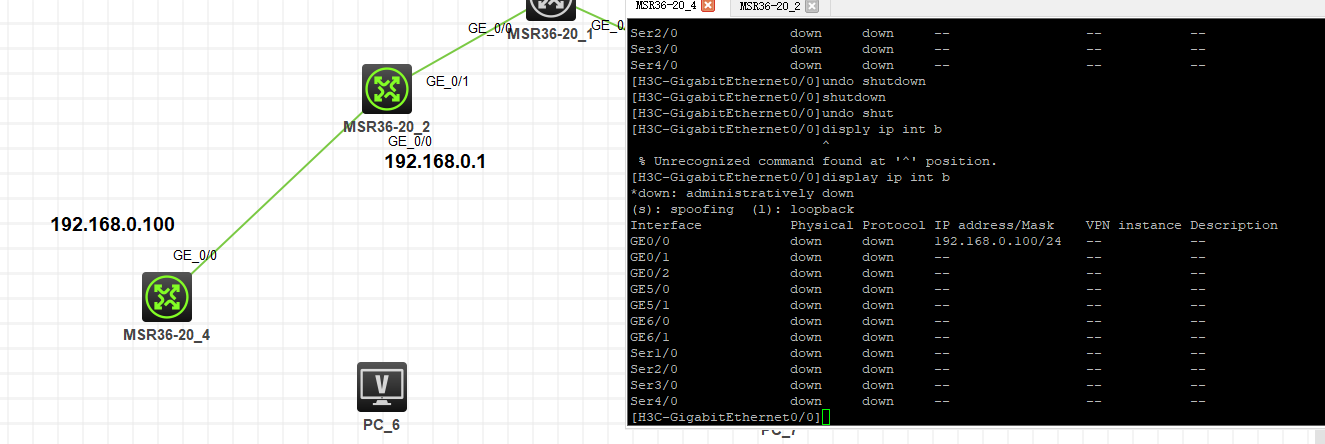This screenshot has width=1325, height=444.
Task: Click the GE0/1 interface row name
Action: (650, 257)
